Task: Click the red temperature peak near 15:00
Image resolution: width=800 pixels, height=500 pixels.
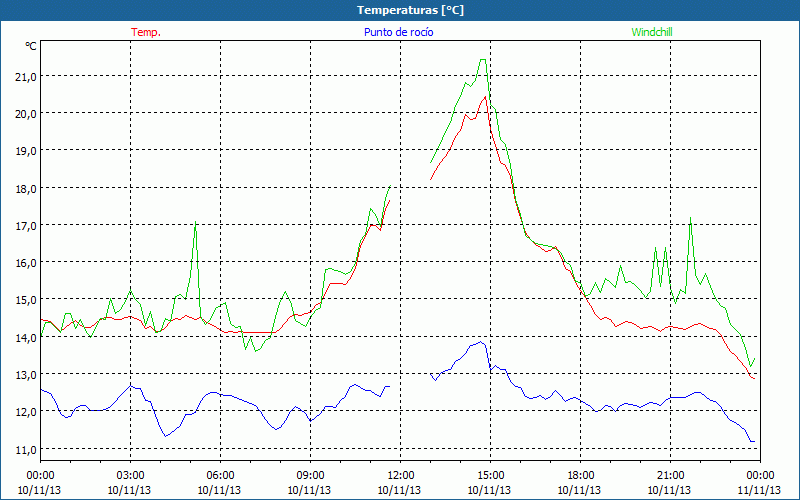Action: 485,96
